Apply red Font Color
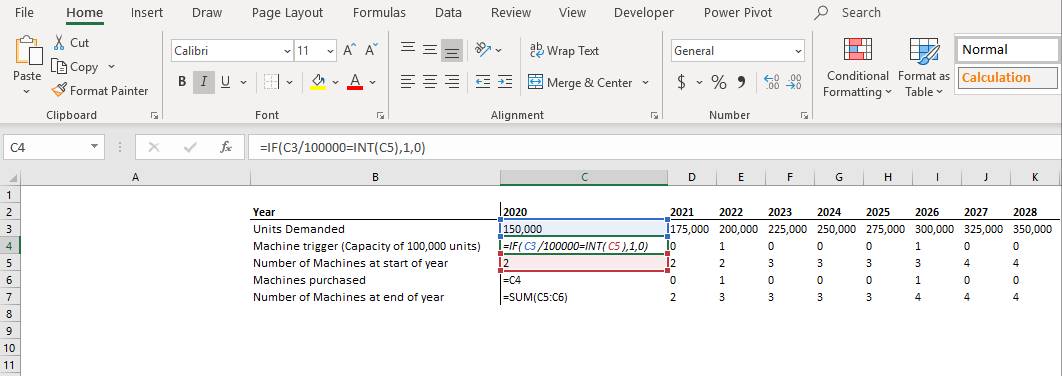This screenshot has height=376, width=1062. [355, 82]
